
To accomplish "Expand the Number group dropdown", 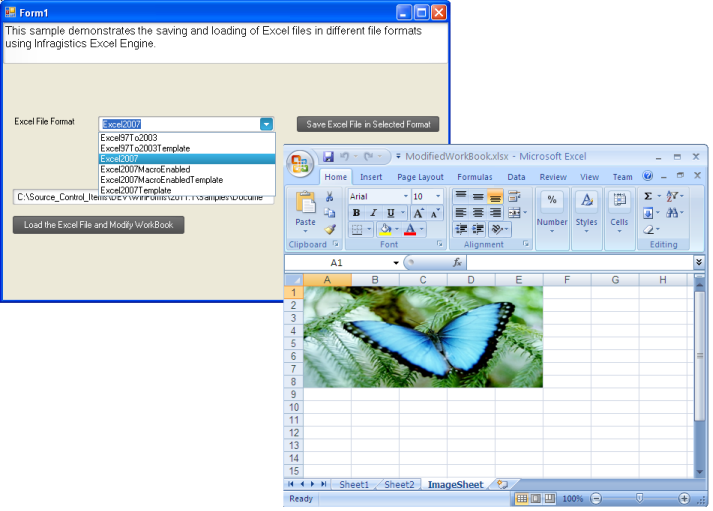I will coord(552,231).
